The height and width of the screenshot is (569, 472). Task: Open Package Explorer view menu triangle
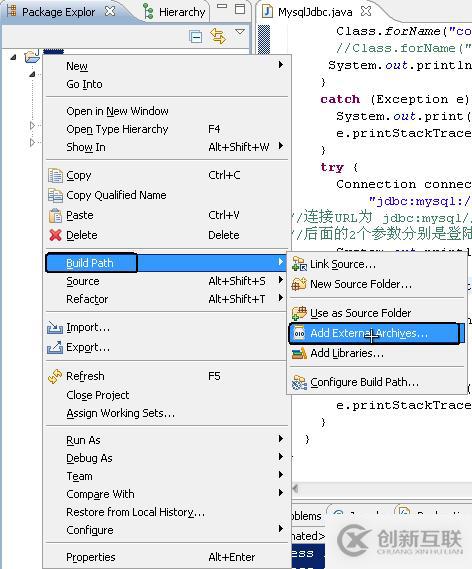pyautogui.click(x=240, y=32)
